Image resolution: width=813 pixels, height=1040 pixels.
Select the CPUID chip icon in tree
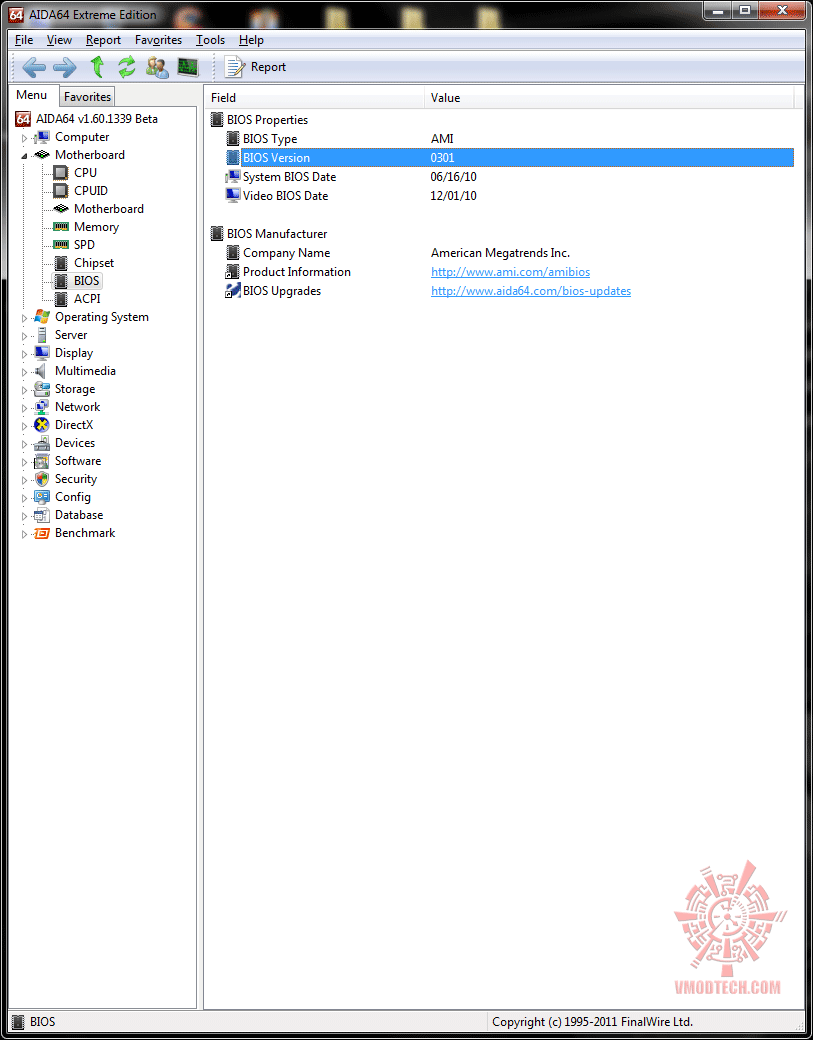[61, 190]
